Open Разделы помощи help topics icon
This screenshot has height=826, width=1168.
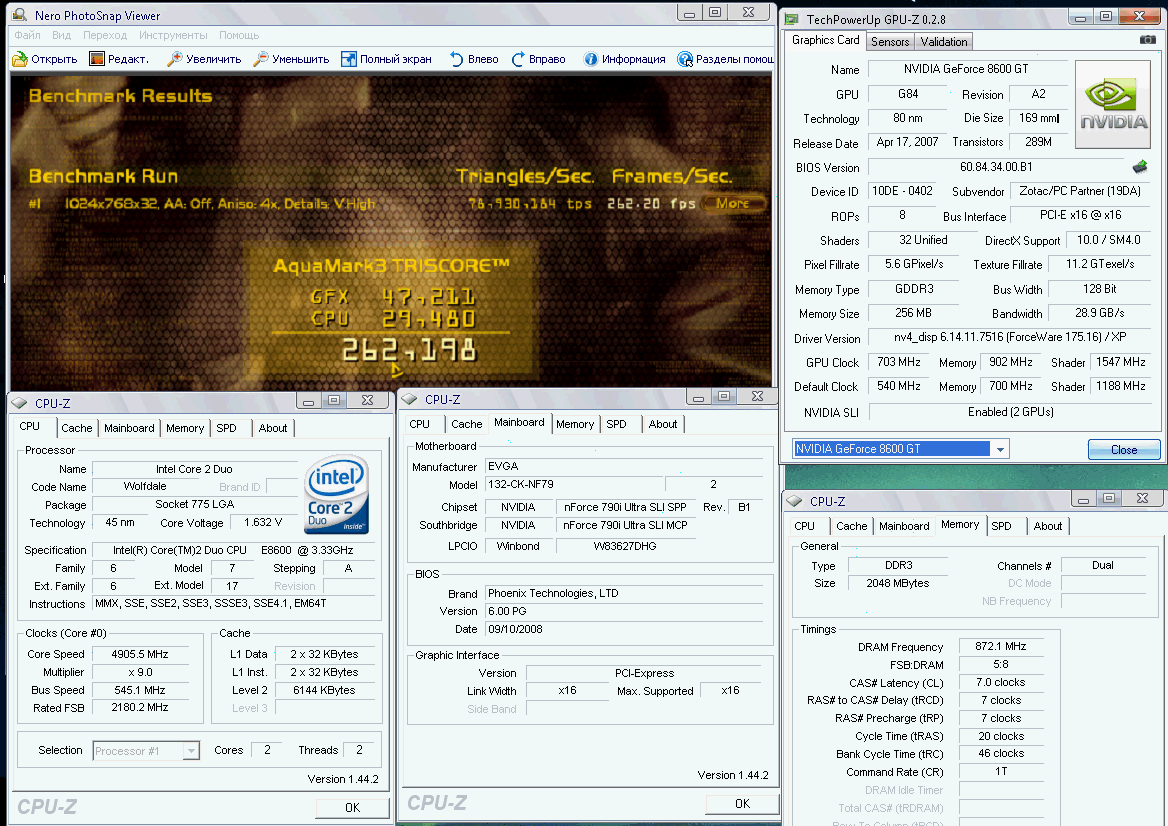pos(685,59)
